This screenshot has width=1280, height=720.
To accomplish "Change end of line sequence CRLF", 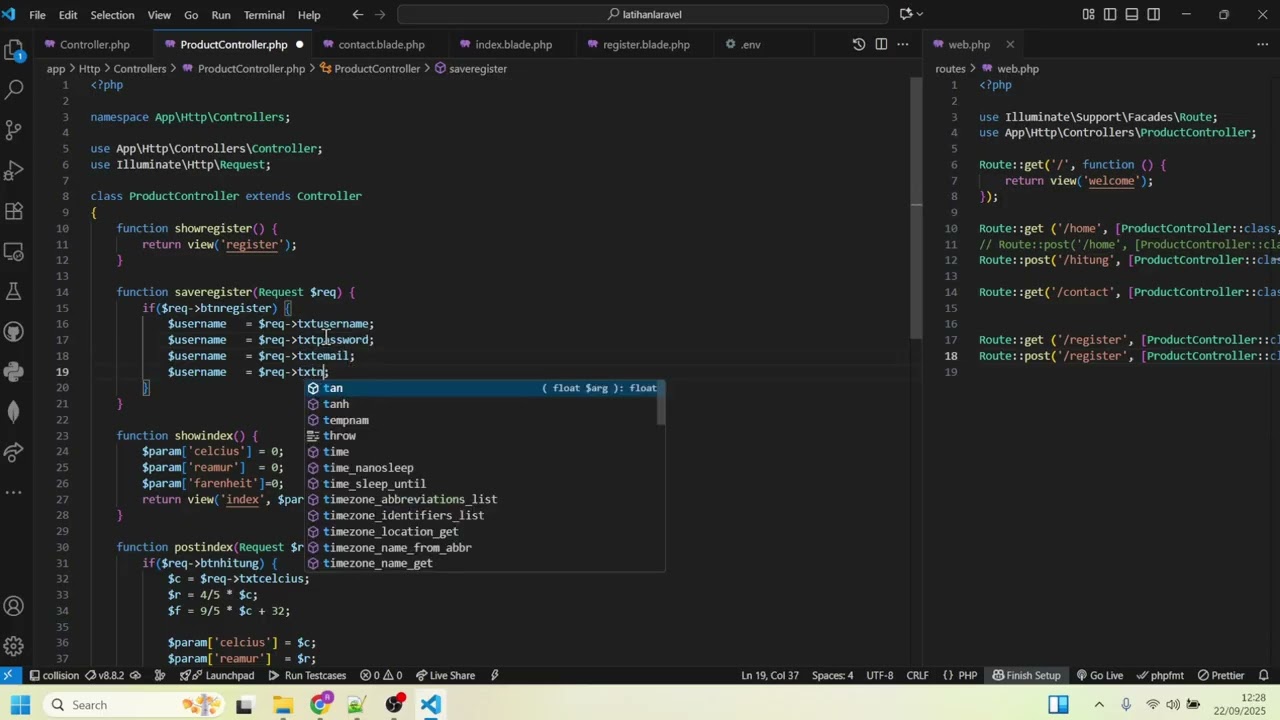I will pos(917,675).
